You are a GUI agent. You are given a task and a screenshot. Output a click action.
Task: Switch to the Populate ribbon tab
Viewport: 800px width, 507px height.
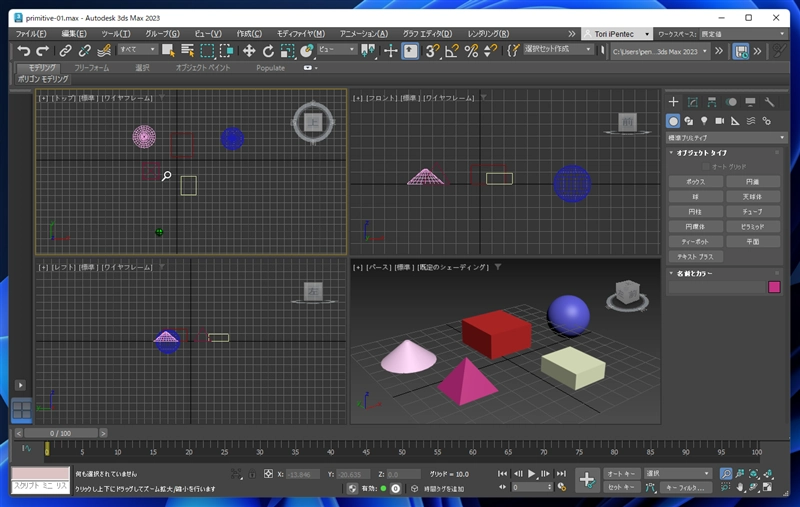(270, 68)
